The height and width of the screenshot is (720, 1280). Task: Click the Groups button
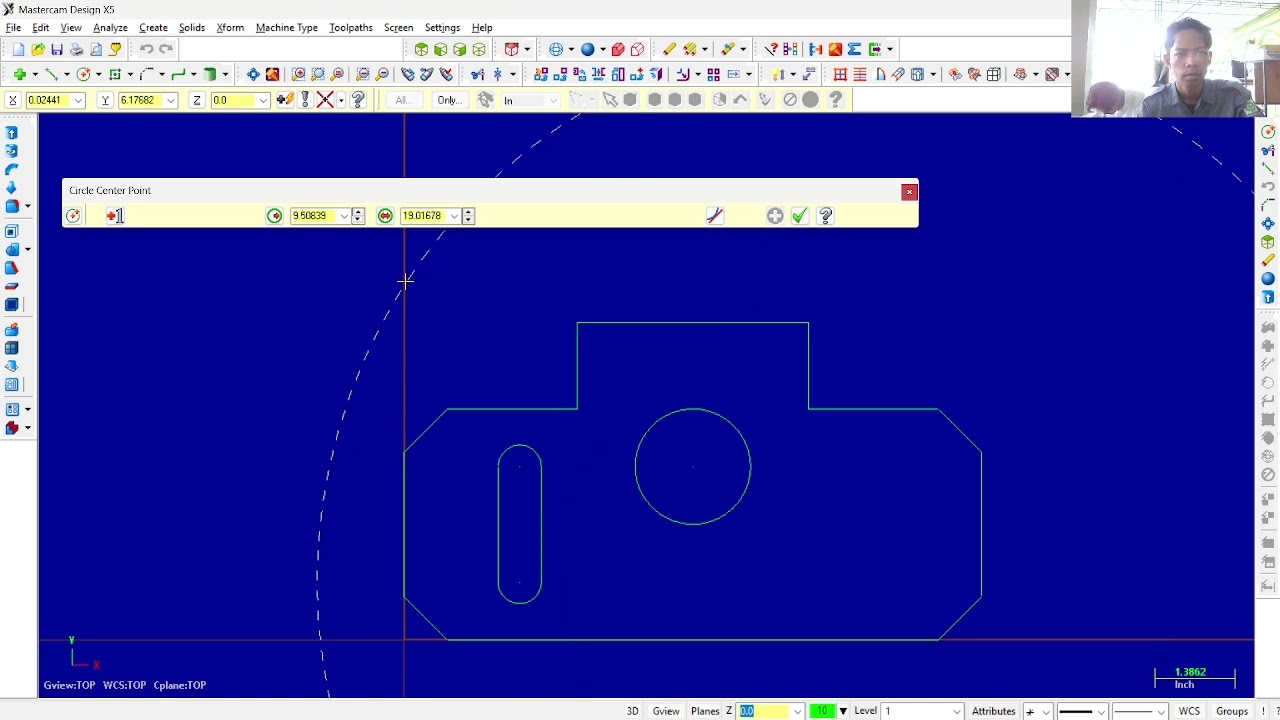coord(1232,711)
